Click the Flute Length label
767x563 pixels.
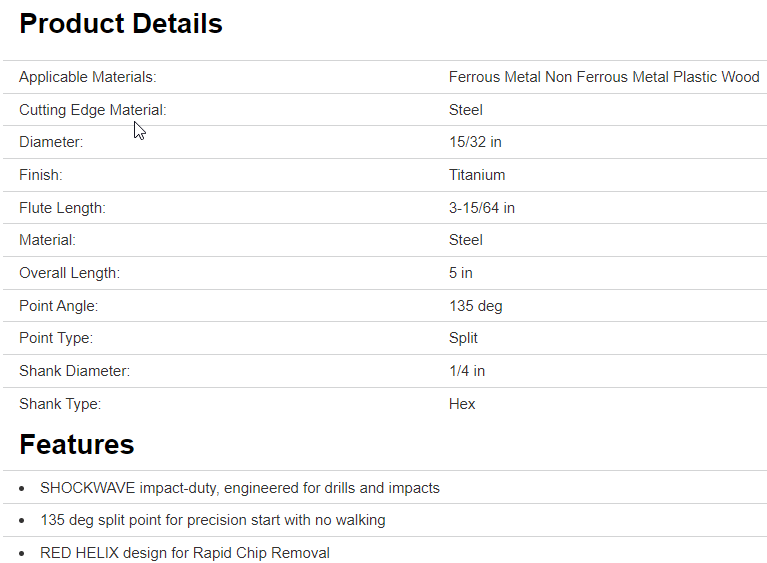tap(62, 208)
